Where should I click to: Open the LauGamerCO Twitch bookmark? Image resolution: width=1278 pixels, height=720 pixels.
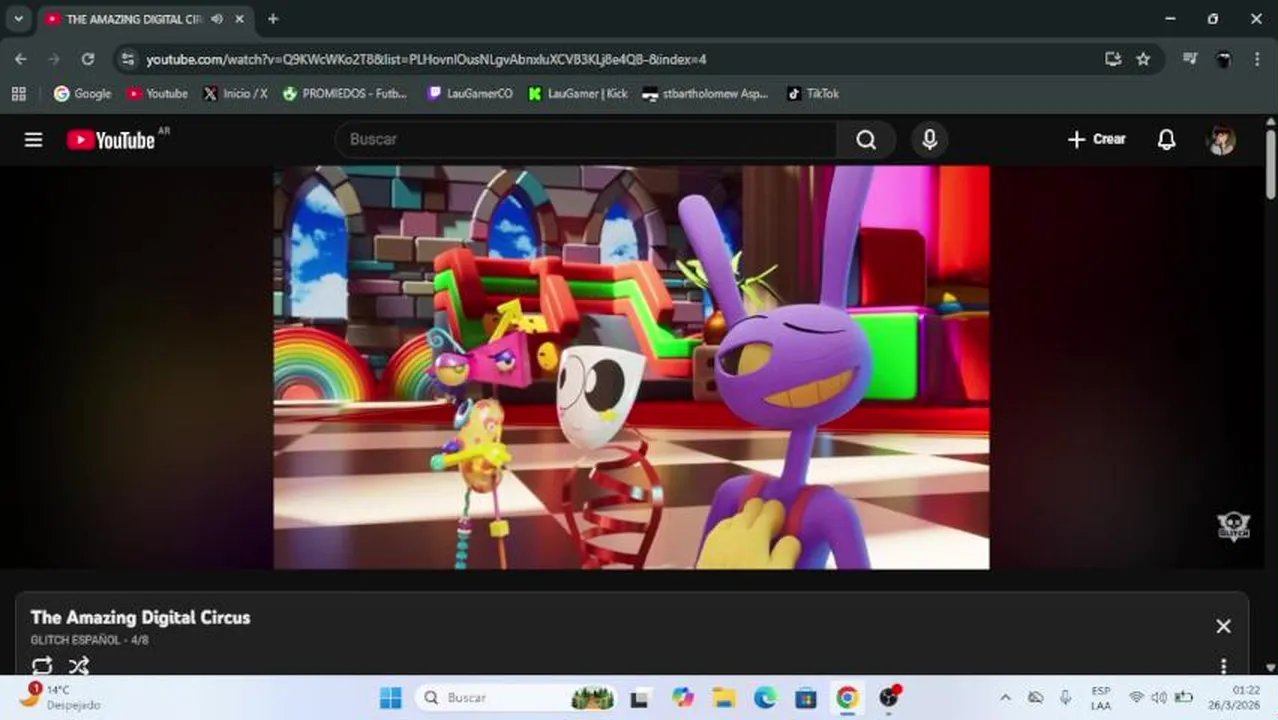coord(470,94)
